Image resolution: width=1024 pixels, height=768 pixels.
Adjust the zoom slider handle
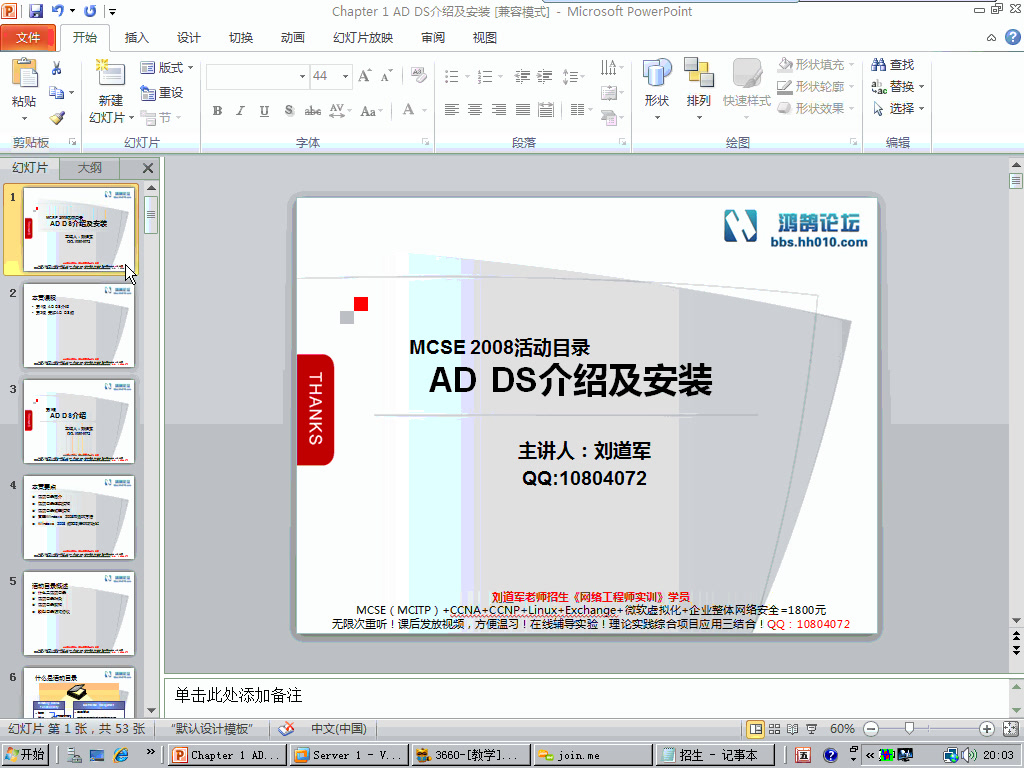908,728
